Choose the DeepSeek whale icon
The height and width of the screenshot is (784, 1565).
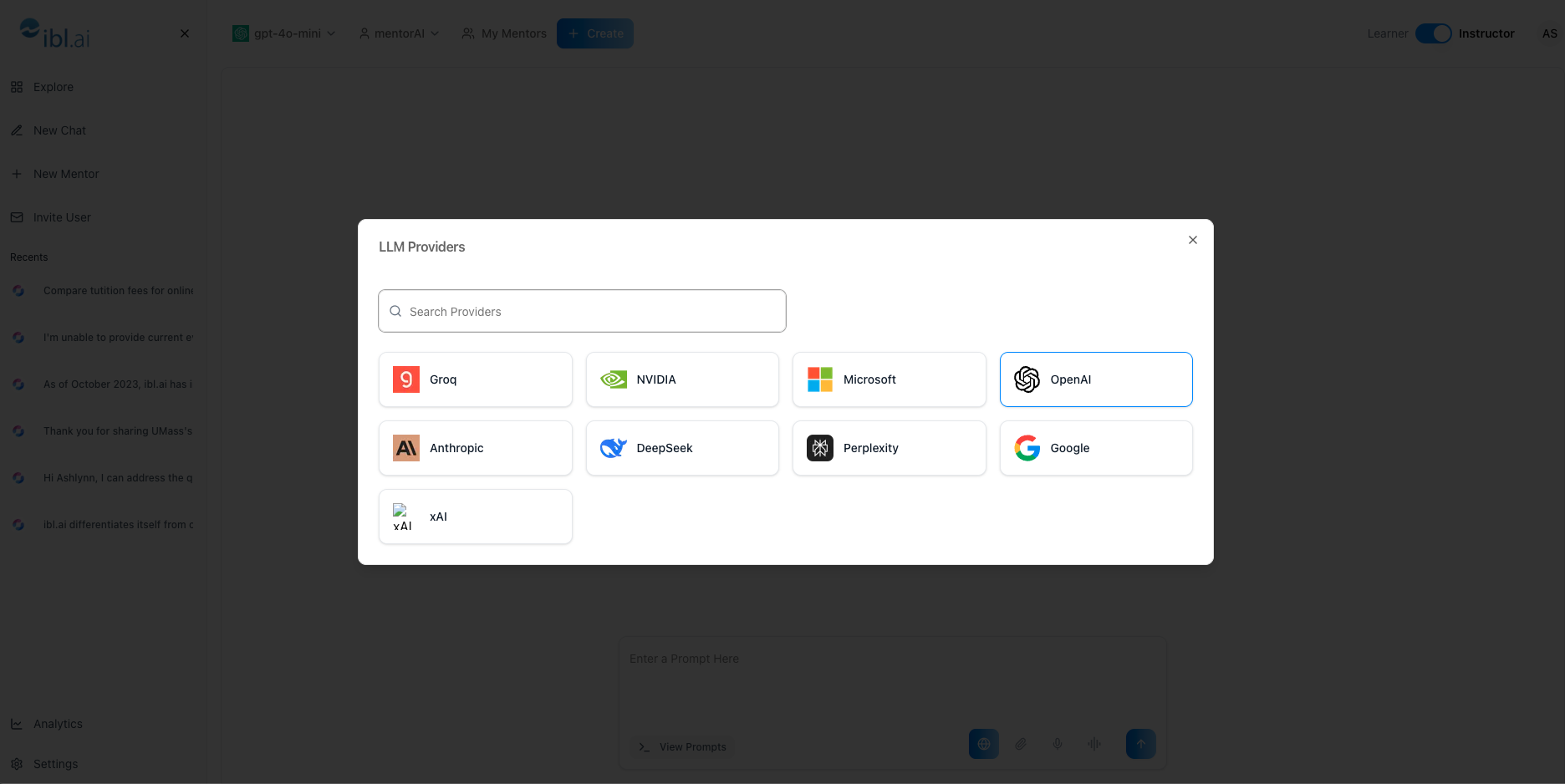pyautogui.click(x=614, y=448)
